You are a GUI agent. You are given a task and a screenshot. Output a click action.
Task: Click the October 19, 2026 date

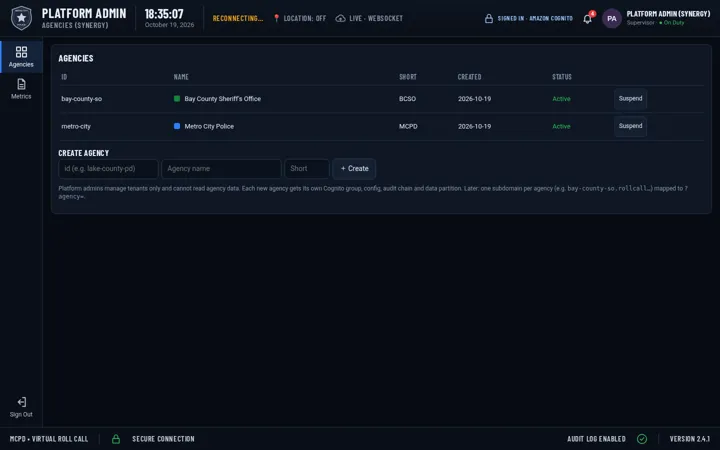click(x=169, y=25)
